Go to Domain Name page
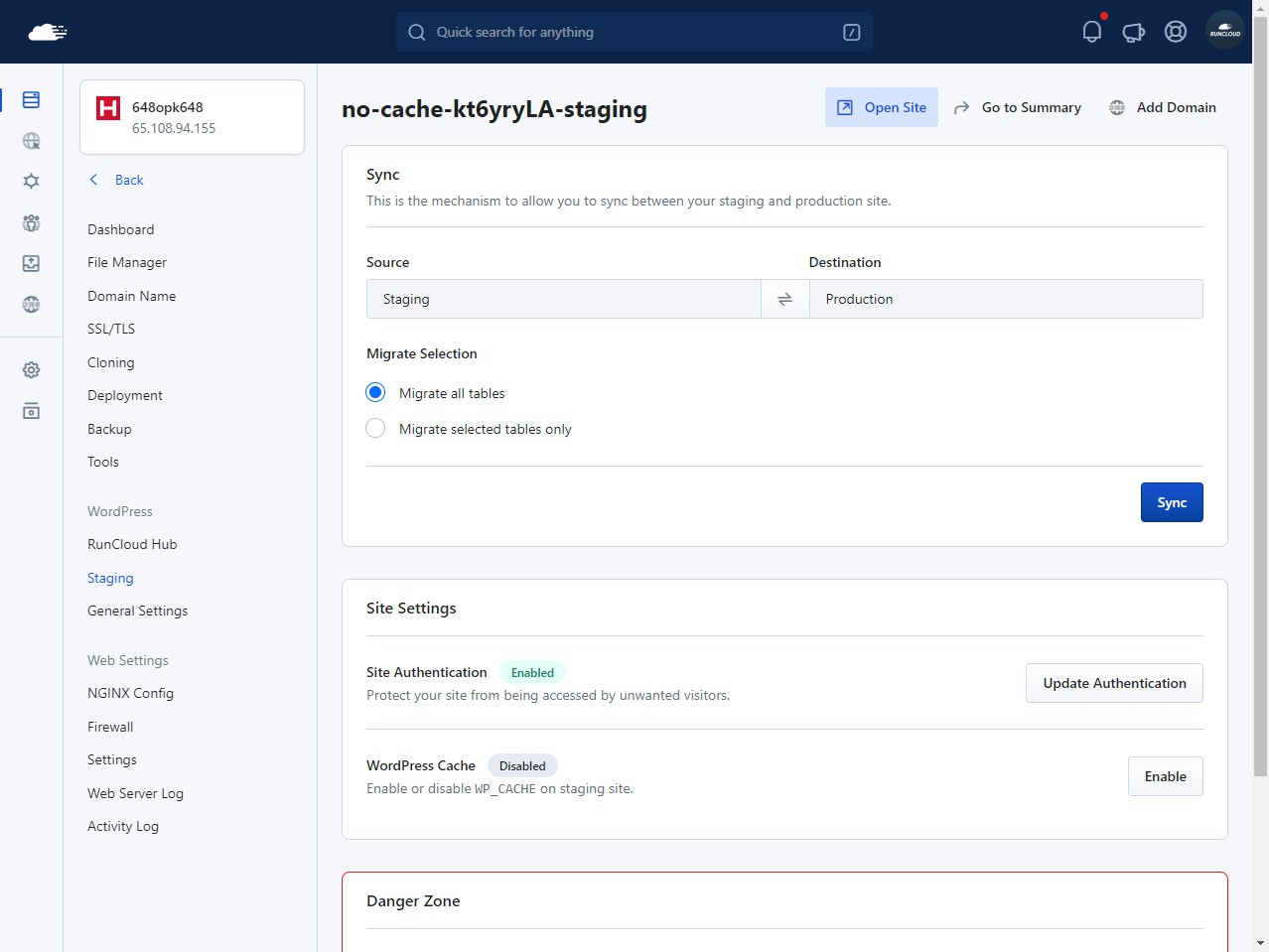The image size is (1269, 952). 132,296
